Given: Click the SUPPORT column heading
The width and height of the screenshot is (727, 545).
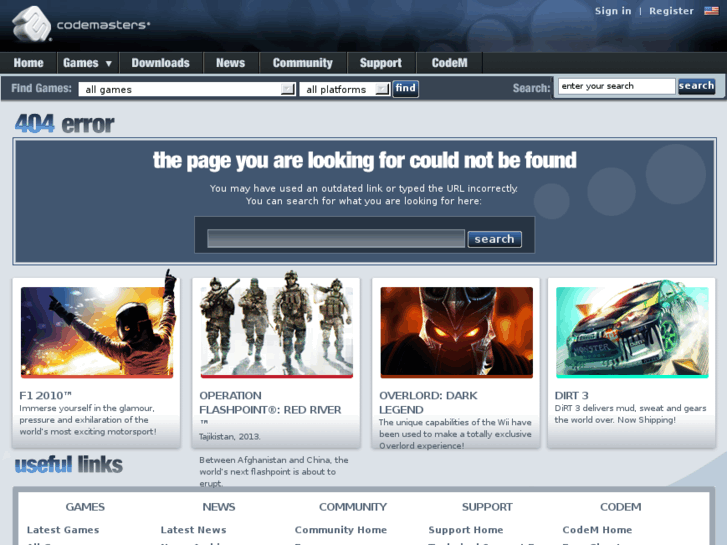Looking at the screenshot, I should click(487, 507).
